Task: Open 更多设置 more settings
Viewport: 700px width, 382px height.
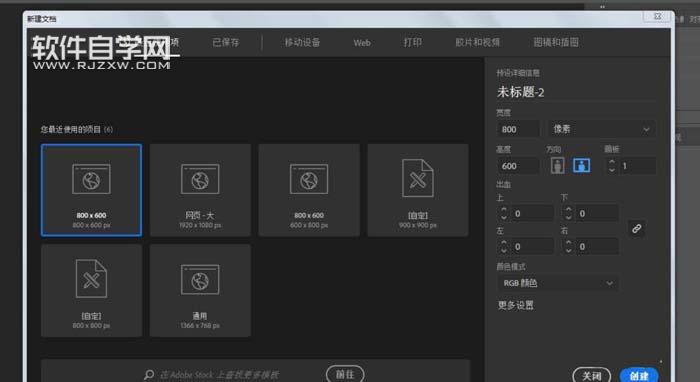Action: (x=516, y=305)
